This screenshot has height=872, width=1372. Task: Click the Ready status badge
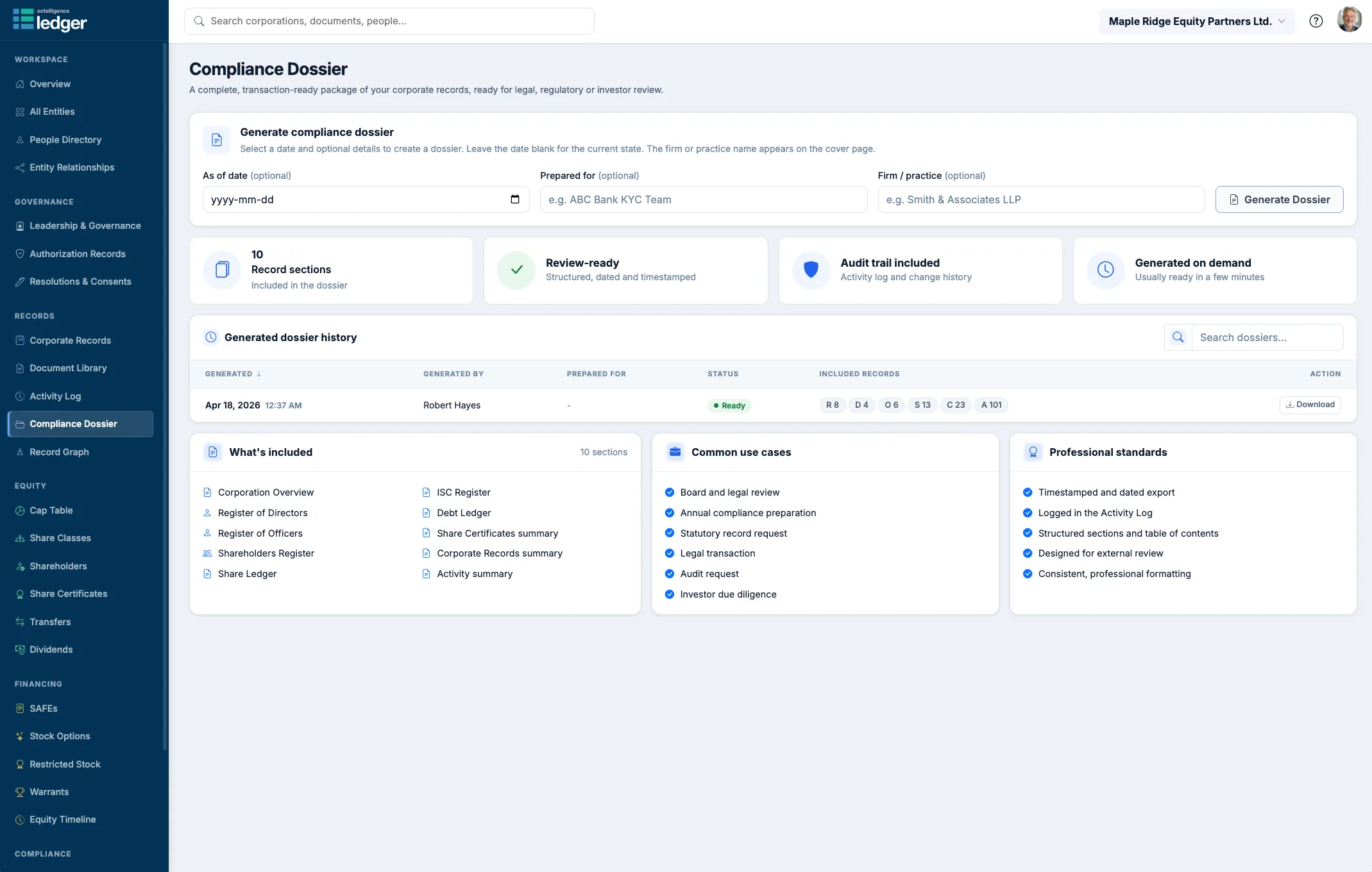[x=729, y=405]
